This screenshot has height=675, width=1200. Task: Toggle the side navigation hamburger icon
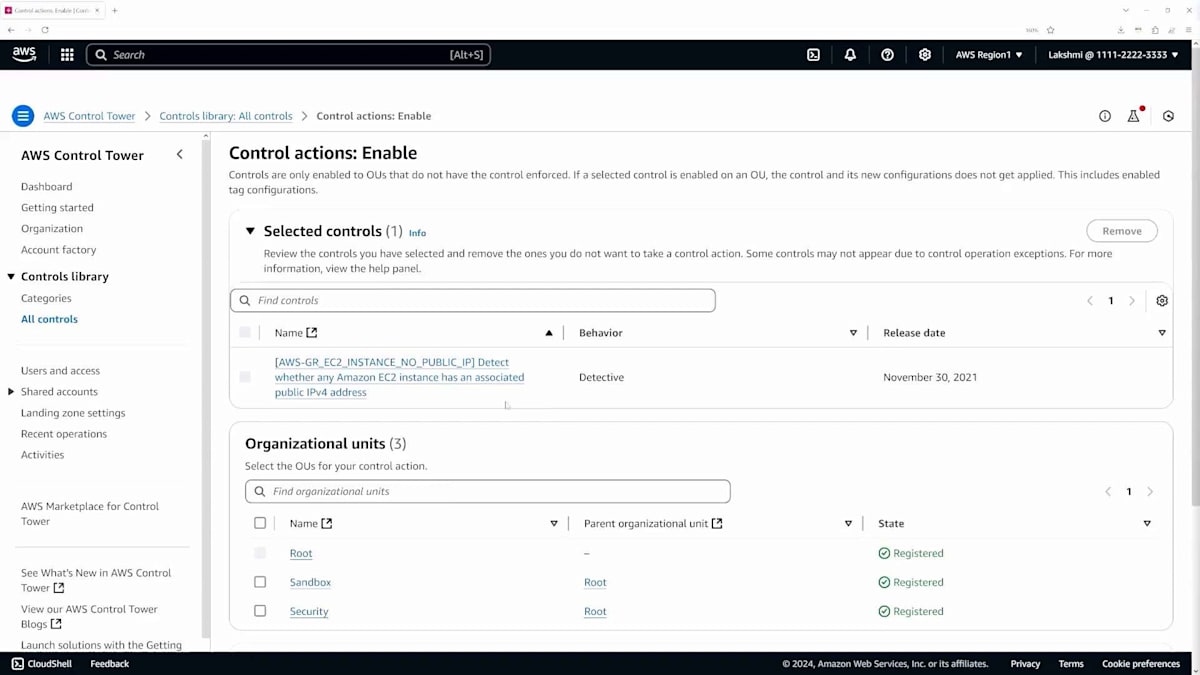[23, 116]
